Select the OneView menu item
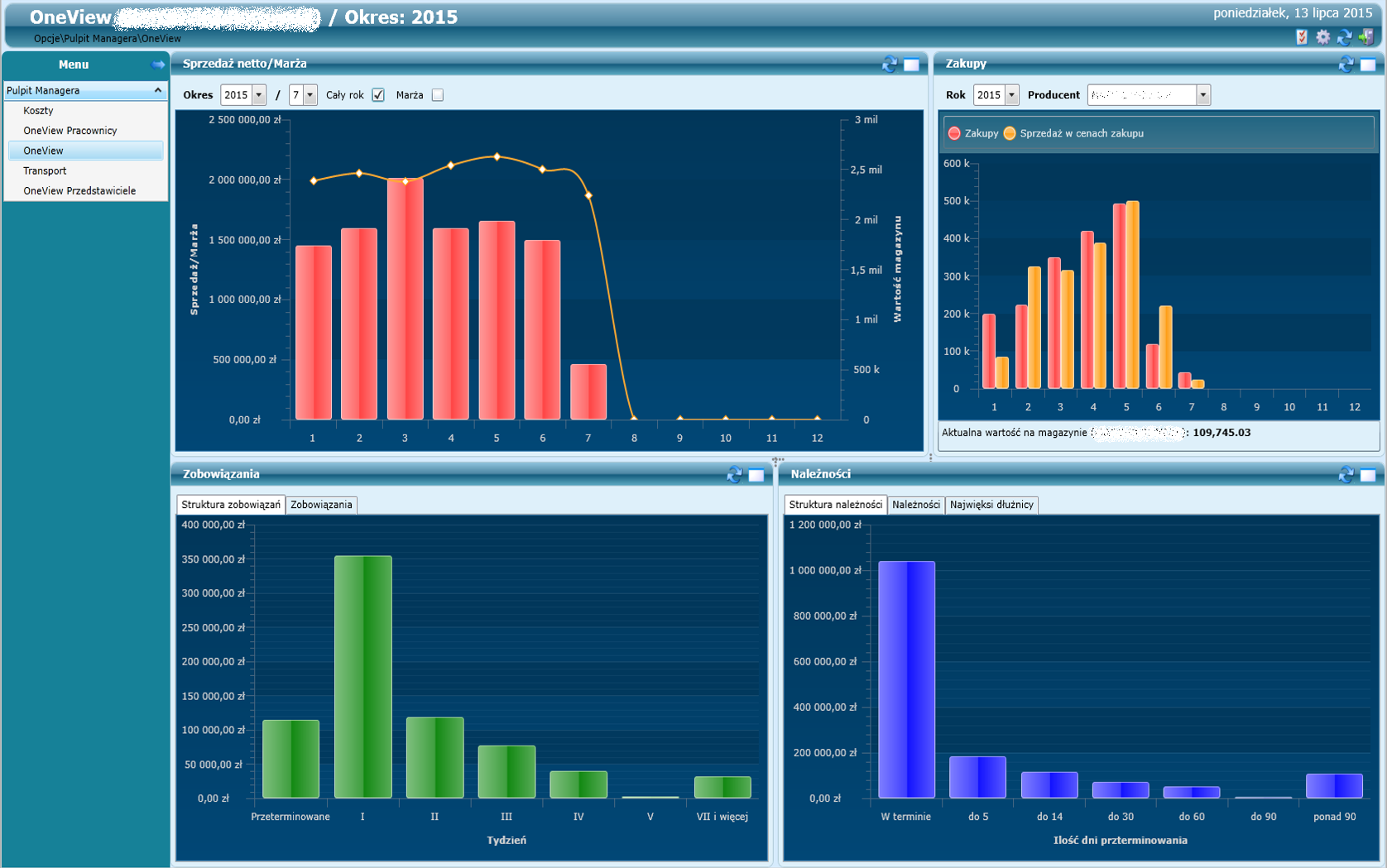This screenshot has height=868, width=1387. (x=85, y=151)
